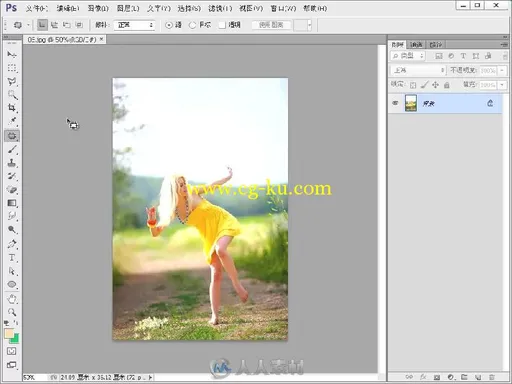
Task: Open the layer blend mode dropdown
Action: (418, 70)
